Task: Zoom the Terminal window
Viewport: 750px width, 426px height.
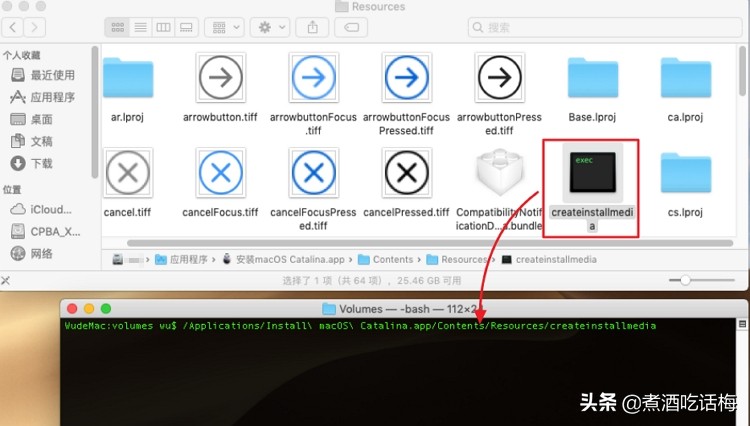Action: click(106, 309)
